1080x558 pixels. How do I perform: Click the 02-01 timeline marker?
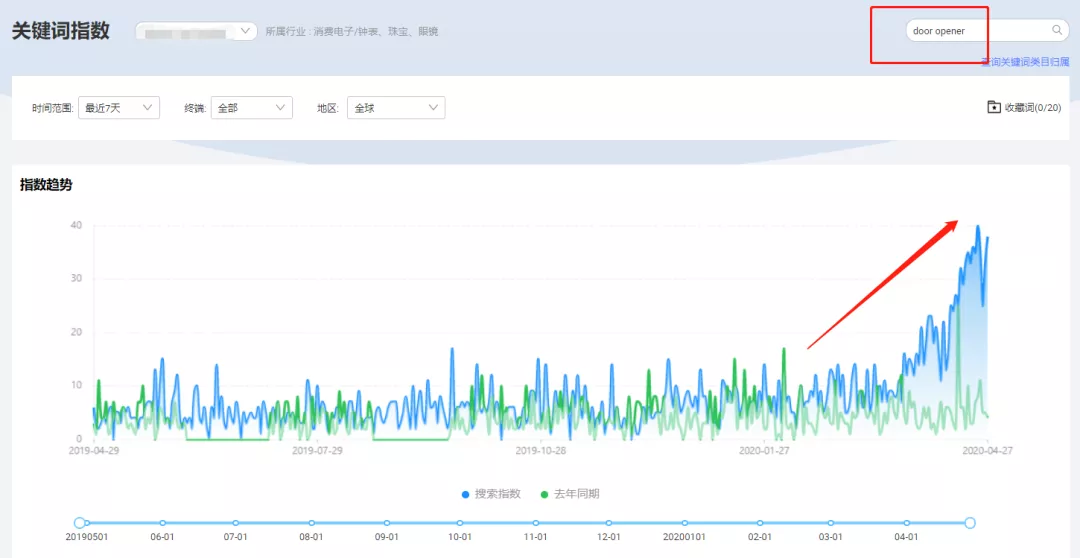[760, 523]
